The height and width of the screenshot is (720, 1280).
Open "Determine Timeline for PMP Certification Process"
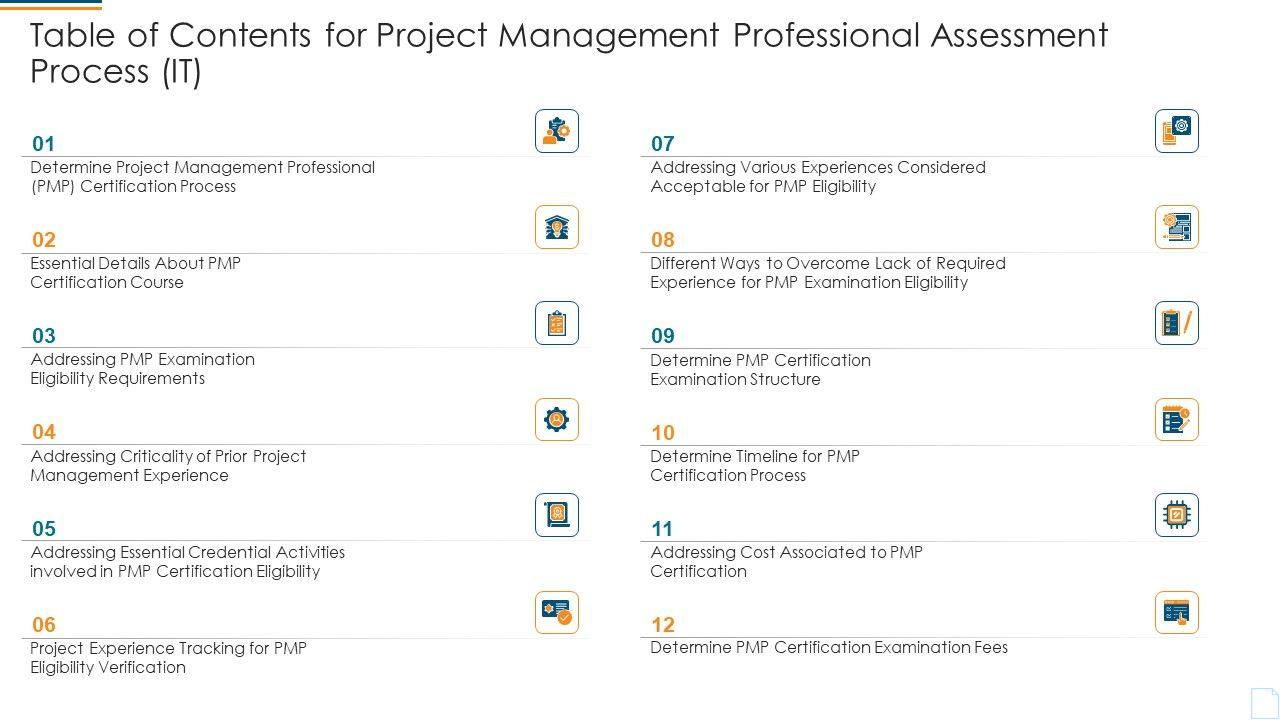[755, 466]
